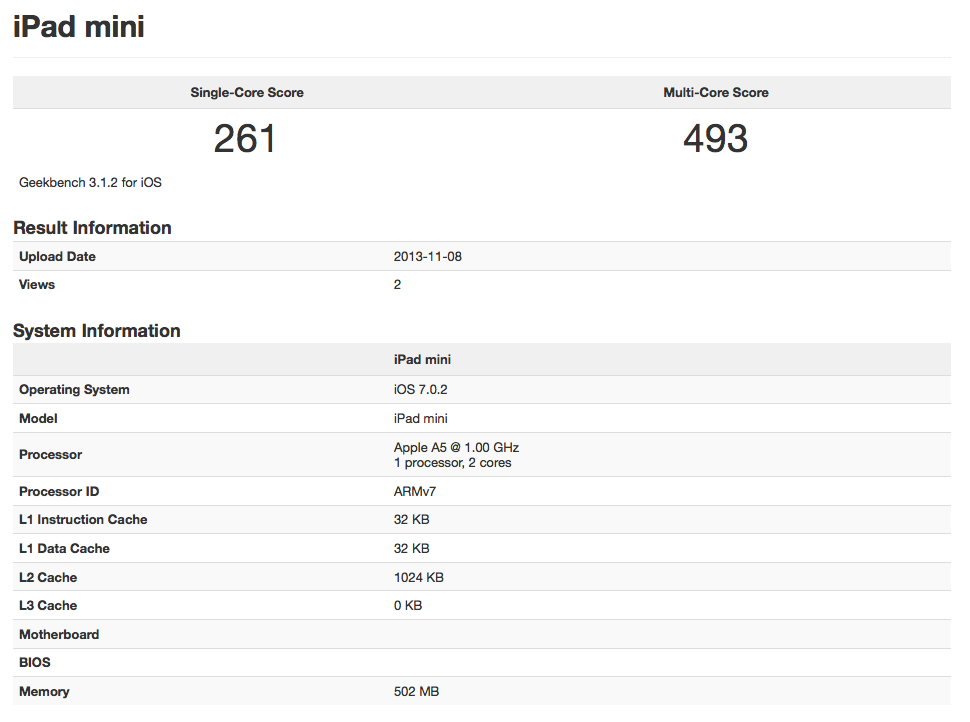
Task: Click the Memory value 502 MB
Action: pyautogui.click(x=416, y=691)
